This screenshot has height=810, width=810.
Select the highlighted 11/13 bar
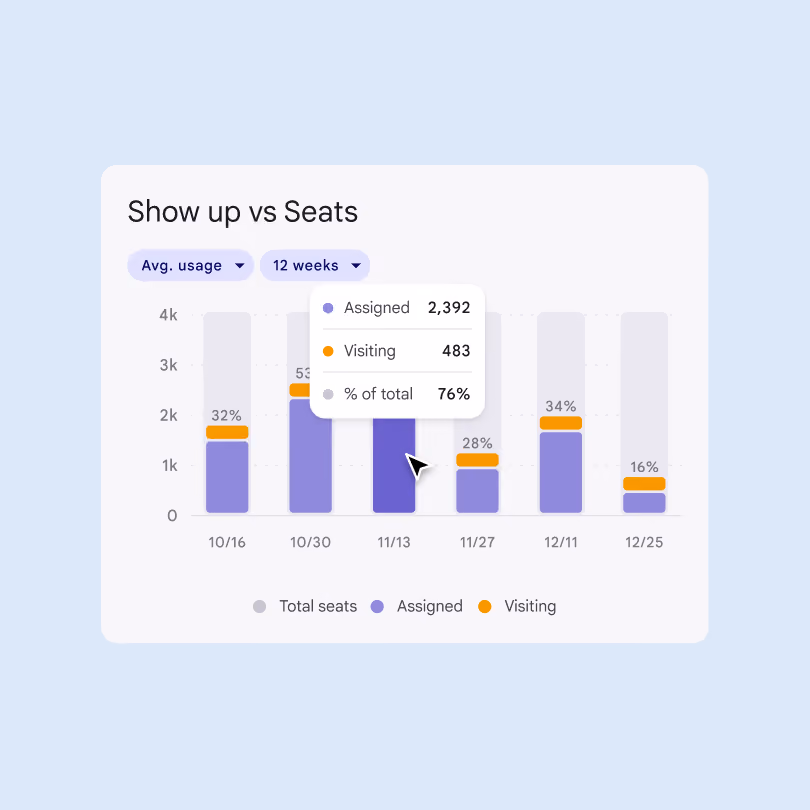pos(394,465)
